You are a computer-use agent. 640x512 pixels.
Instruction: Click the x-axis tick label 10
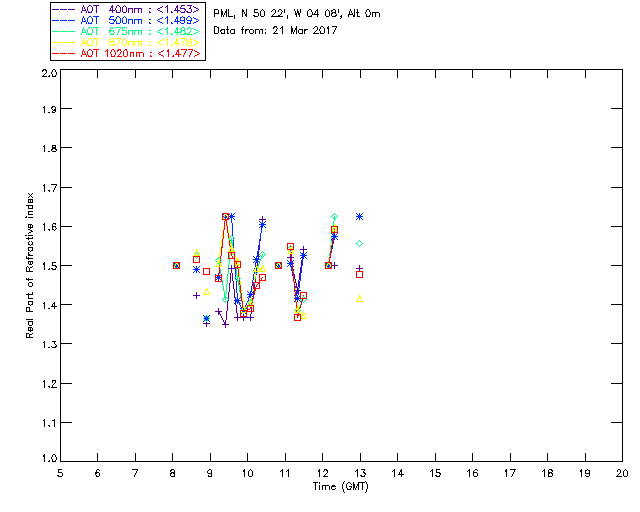pyautogui.click(x=247, y=473)
